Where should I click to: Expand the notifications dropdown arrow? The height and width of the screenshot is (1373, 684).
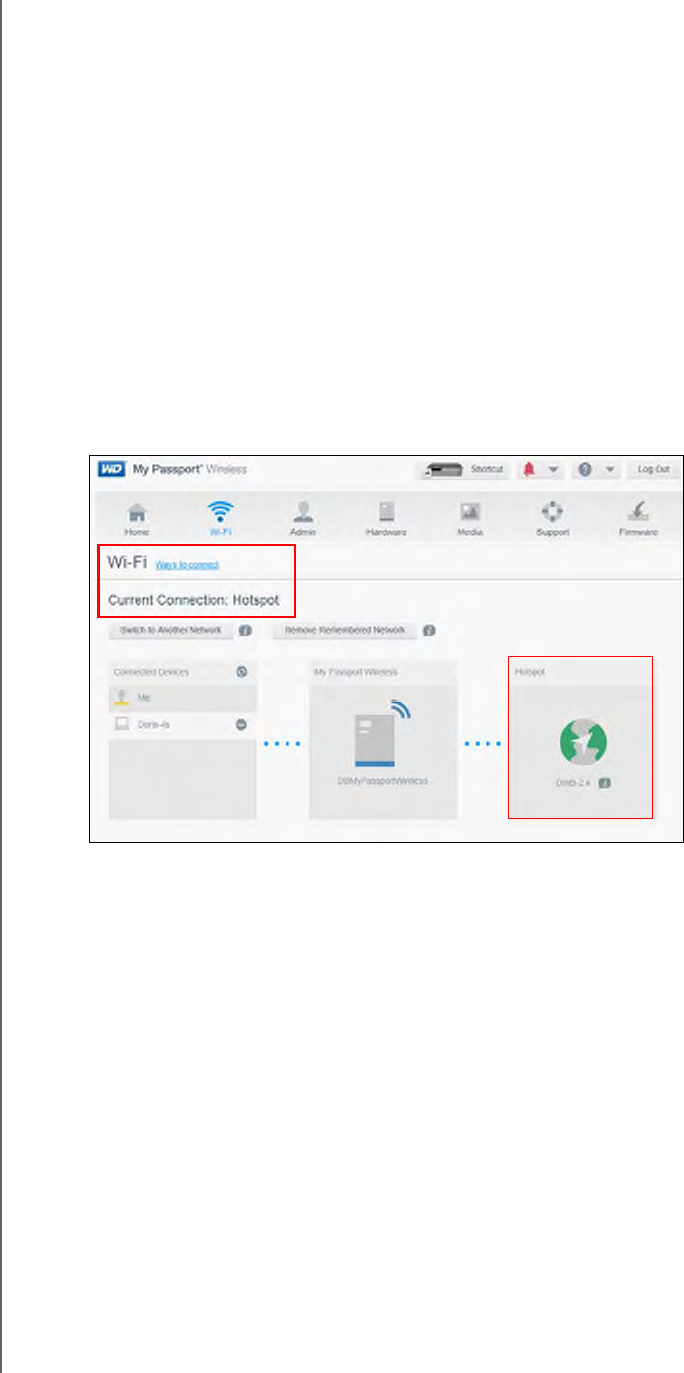pyautogui.click(x=553, y=469)
